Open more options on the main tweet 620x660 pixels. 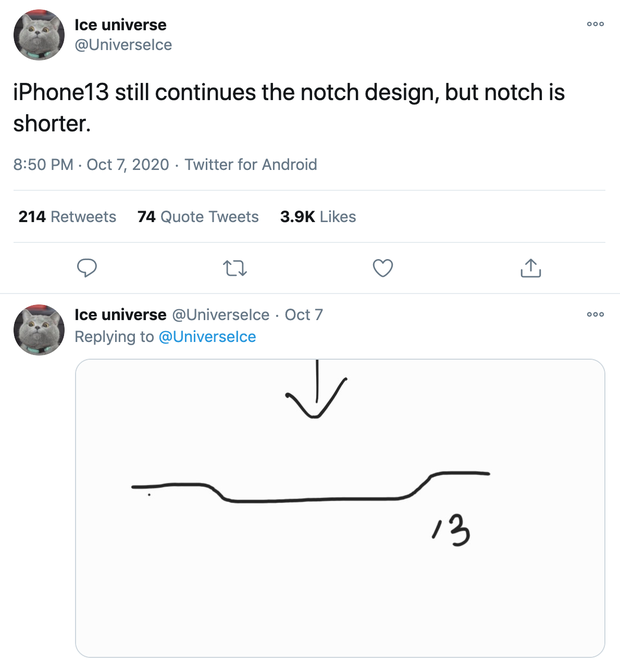596,25
